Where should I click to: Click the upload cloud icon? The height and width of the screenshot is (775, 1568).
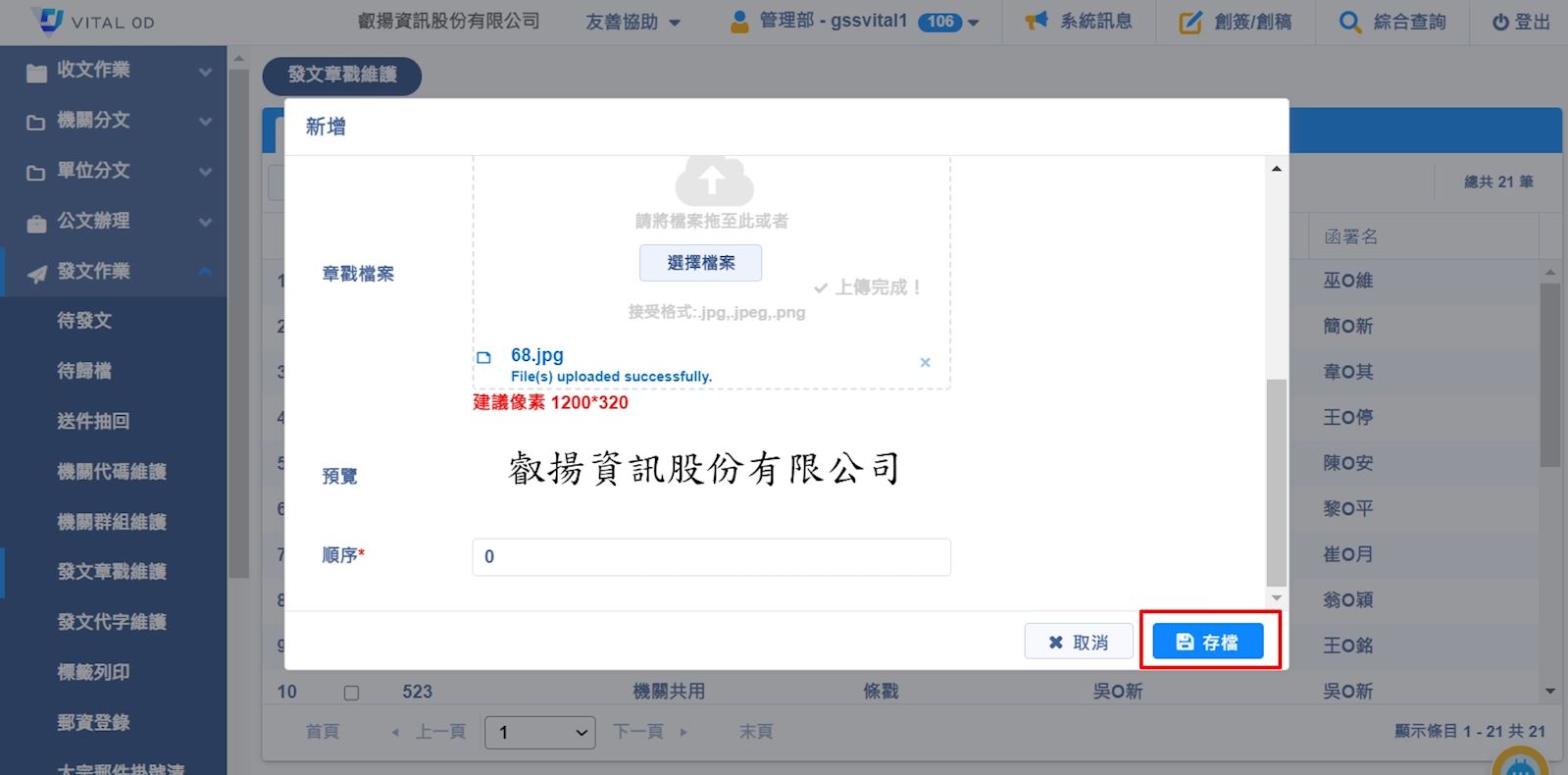713,181
